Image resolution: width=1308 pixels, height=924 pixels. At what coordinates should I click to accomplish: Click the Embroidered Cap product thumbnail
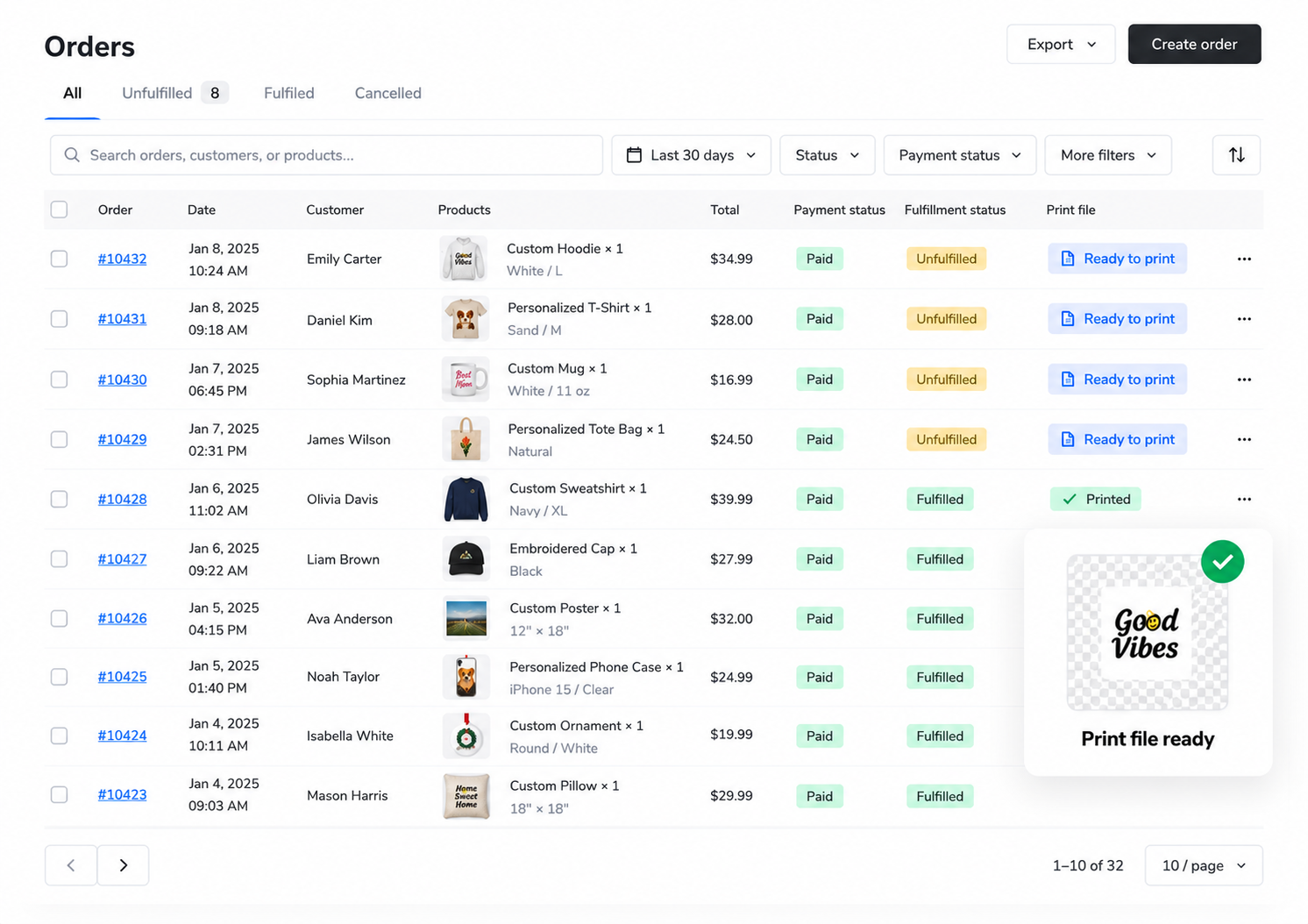(466, 559)
